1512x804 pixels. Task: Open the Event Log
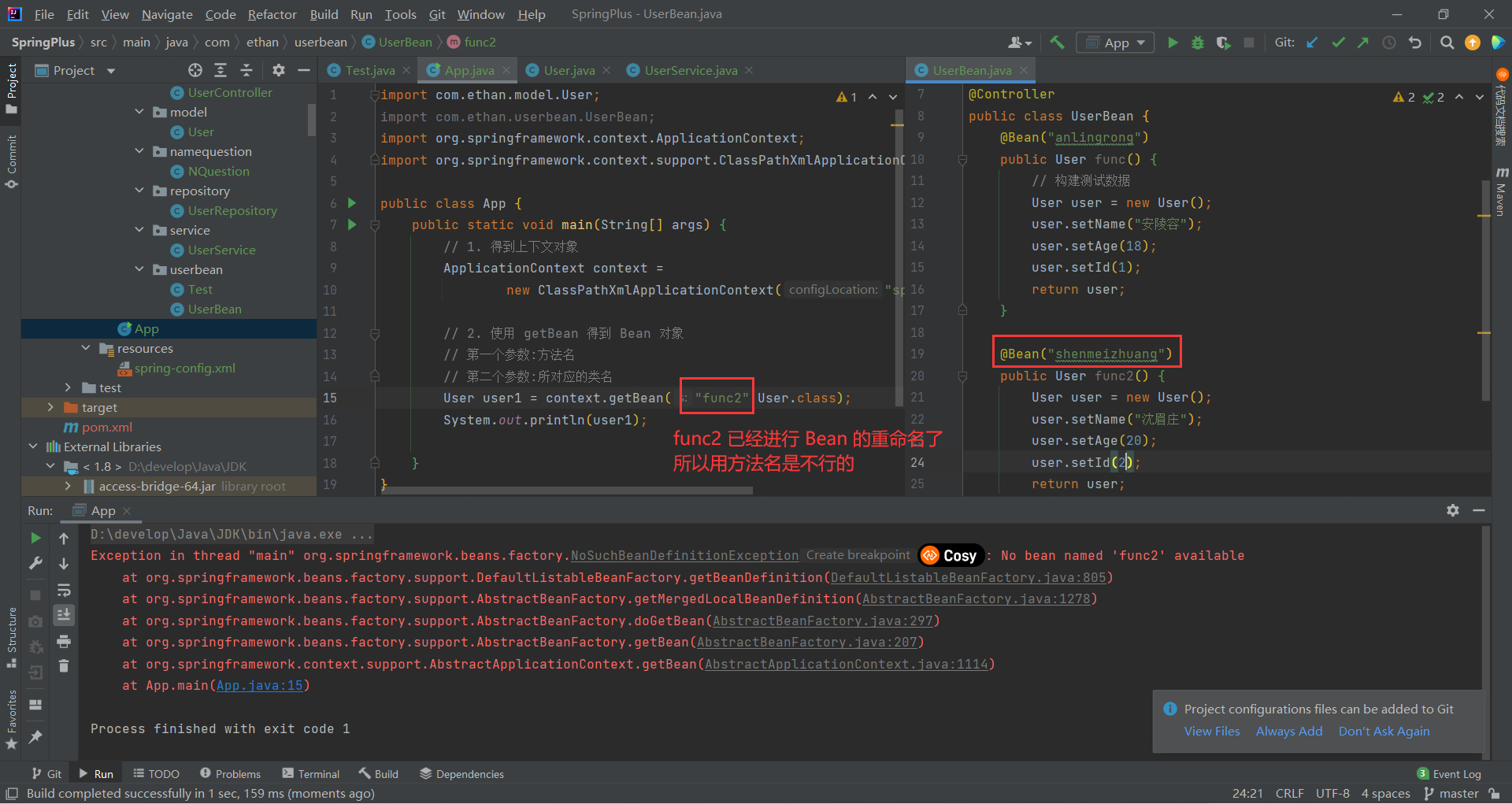1449,774
